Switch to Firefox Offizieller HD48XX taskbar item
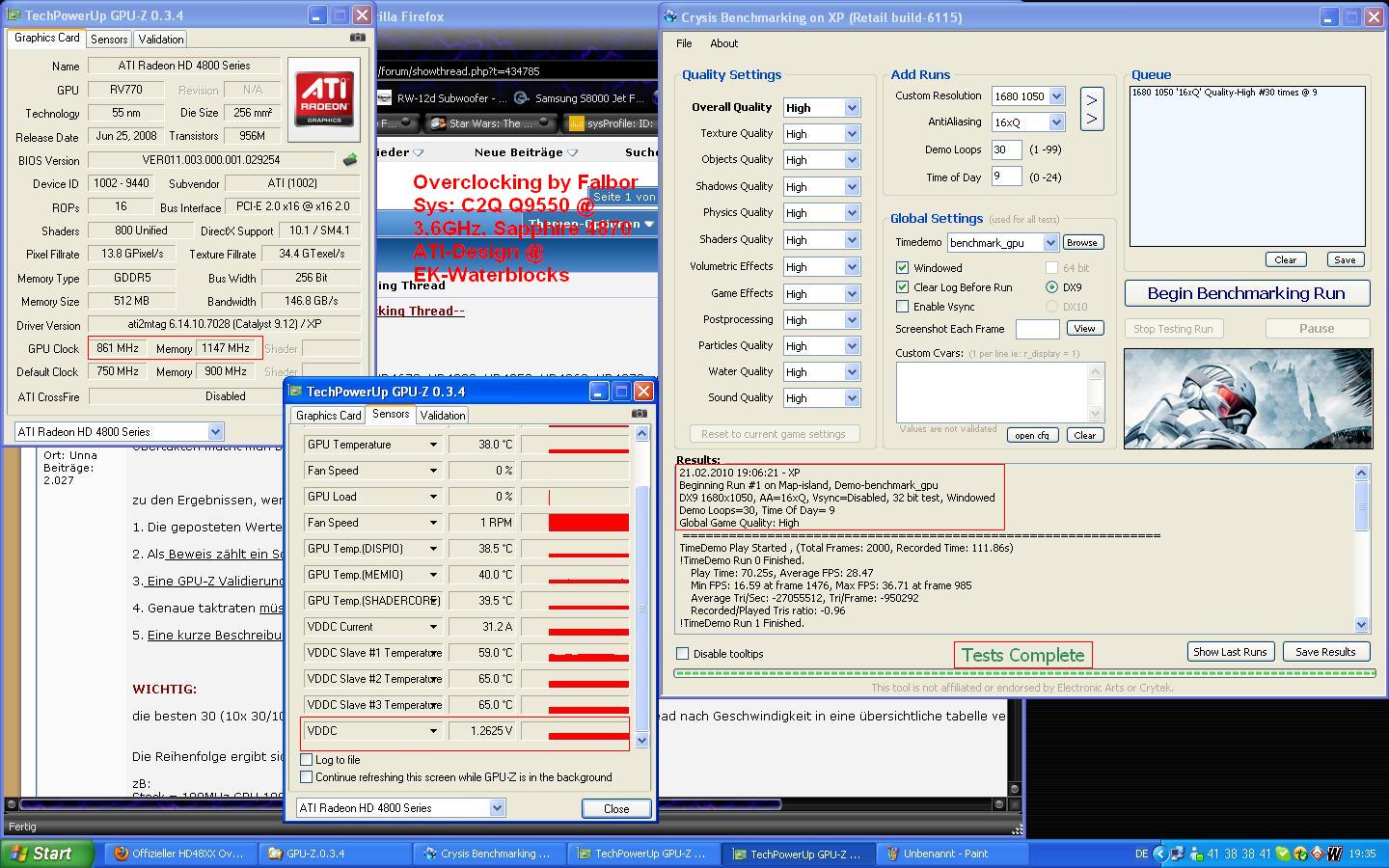Image resolution: width=1389 pixels, height=868 pixels. [179, 854]
